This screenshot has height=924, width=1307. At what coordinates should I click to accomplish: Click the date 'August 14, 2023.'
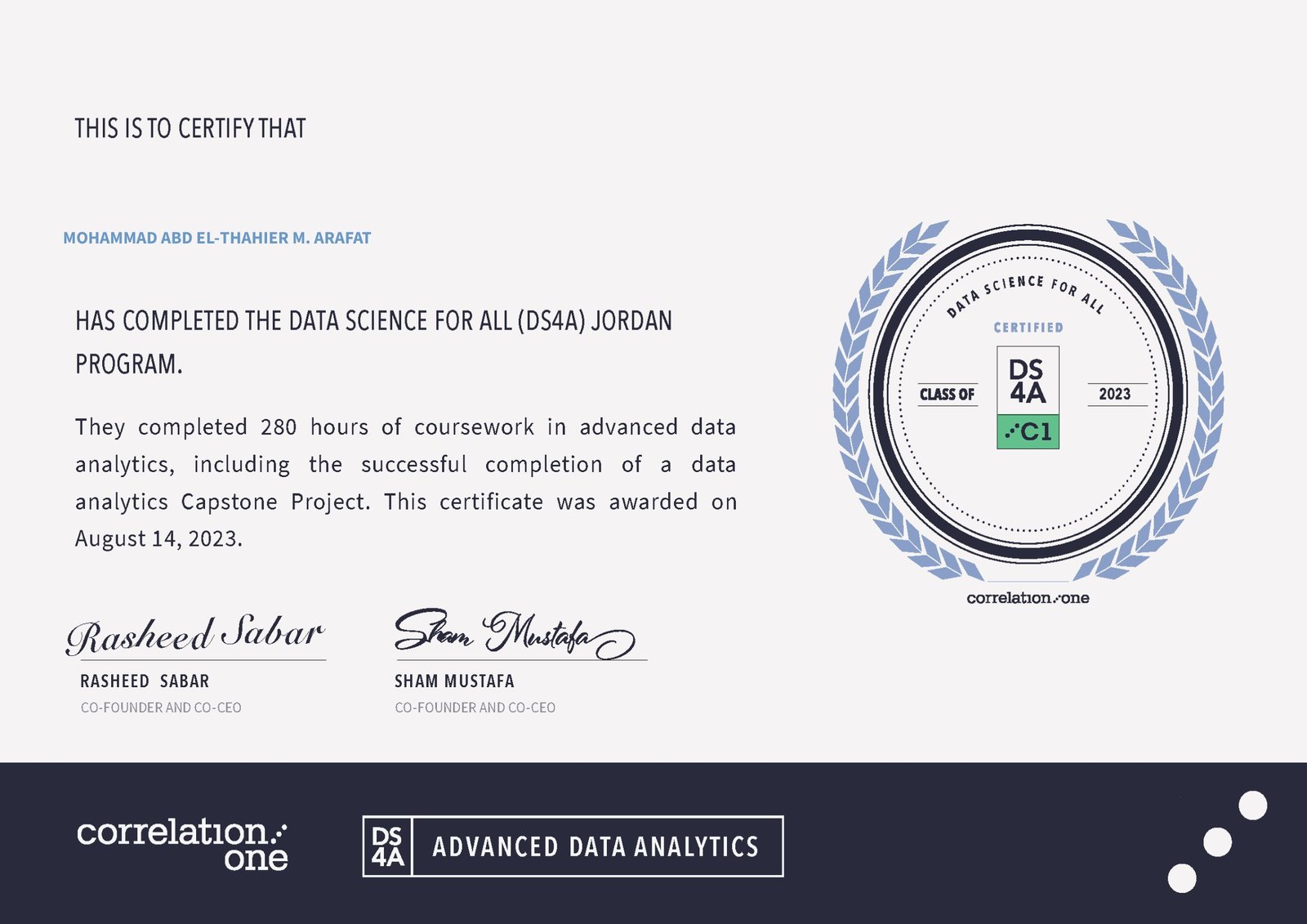coord(158,539)
